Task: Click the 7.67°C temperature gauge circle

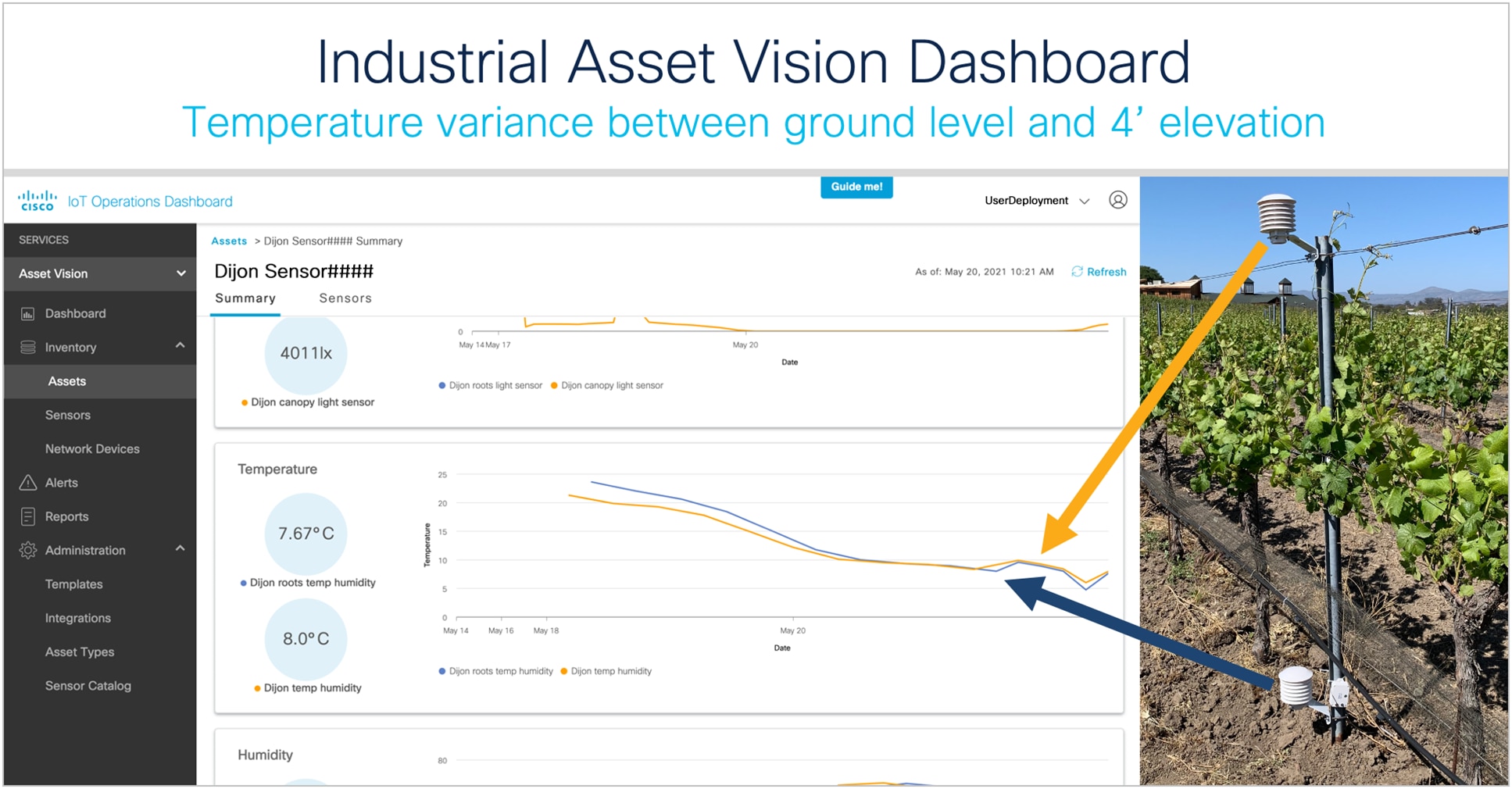Action: click(306, 534)
